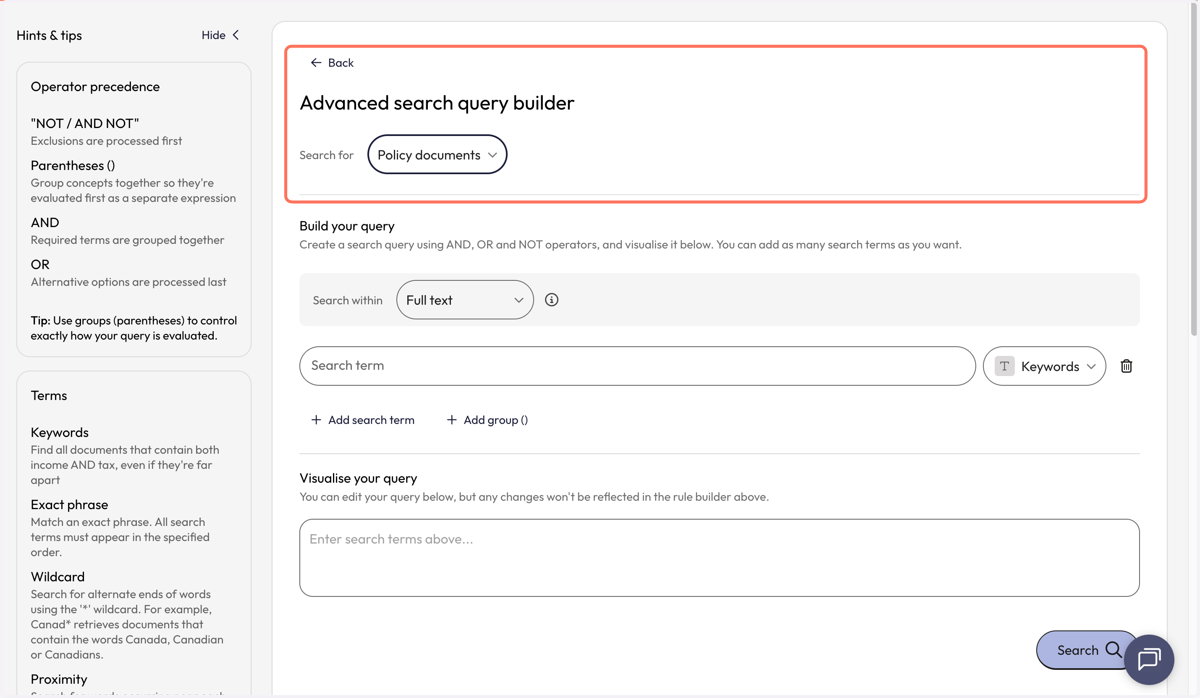This screenshot has width=1200, height=698.
Task: Click the 'Operator precedence' heading
Action: coord(95,87)
